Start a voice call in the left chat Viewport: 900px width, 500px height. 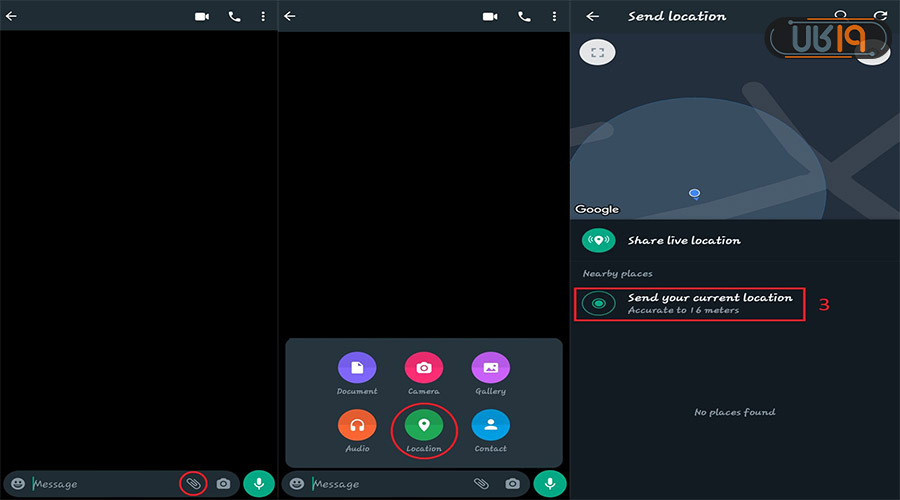[x=234, y=17]
